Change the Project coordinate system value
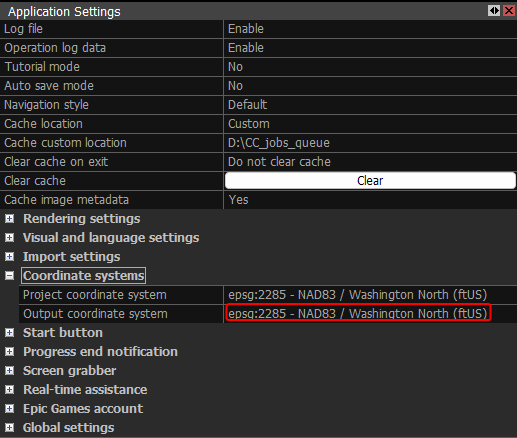This screenshot has height=438, width=517. click(370, 295)
